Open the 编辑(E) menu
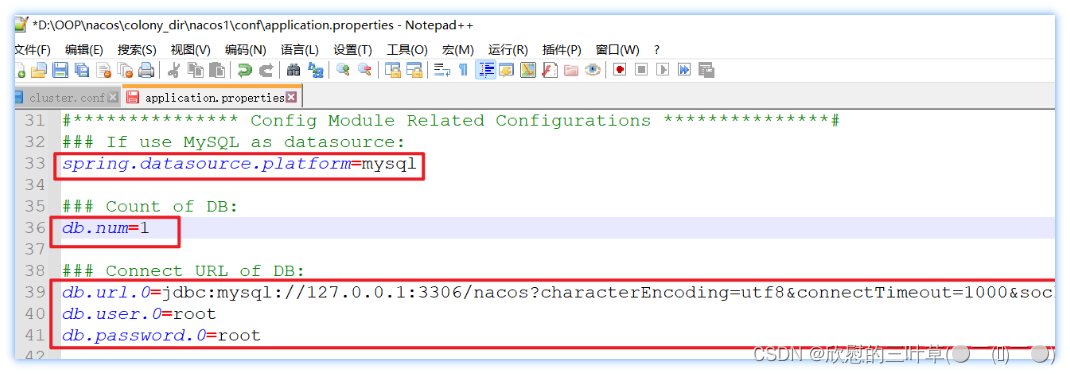The image size is (1070, 374). 84,50
